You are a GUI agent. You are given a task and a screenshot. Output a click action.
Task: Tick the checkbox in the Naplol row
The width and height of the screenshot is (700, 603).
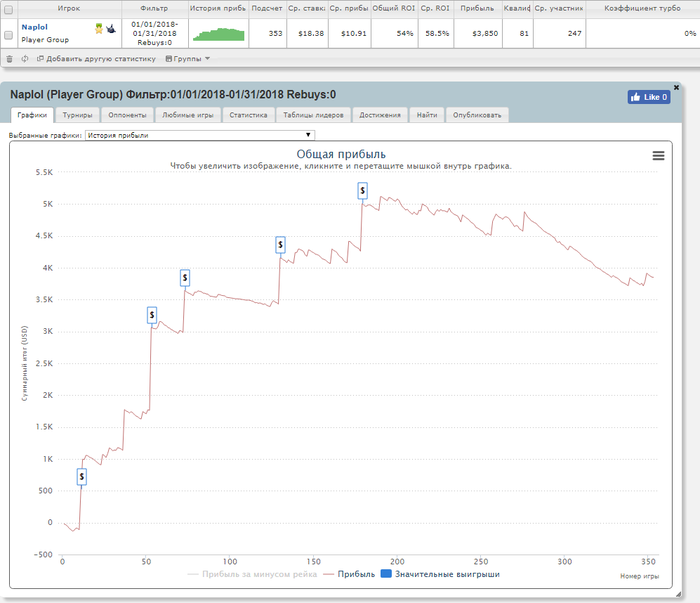pos(8,34)
